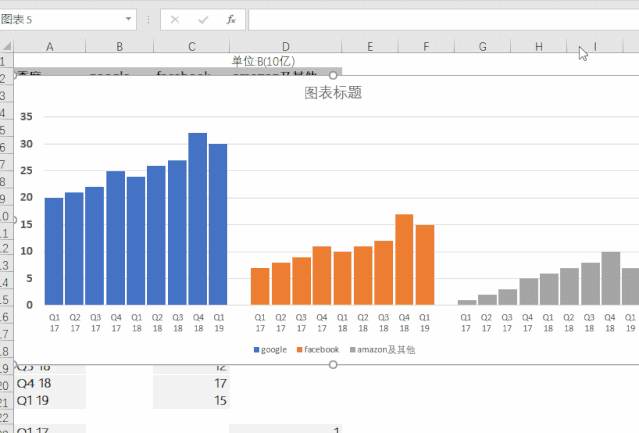Click the cancel X icon in formula bar
Image resolution: width=639 pixels, height=433 pixels.
175,20
